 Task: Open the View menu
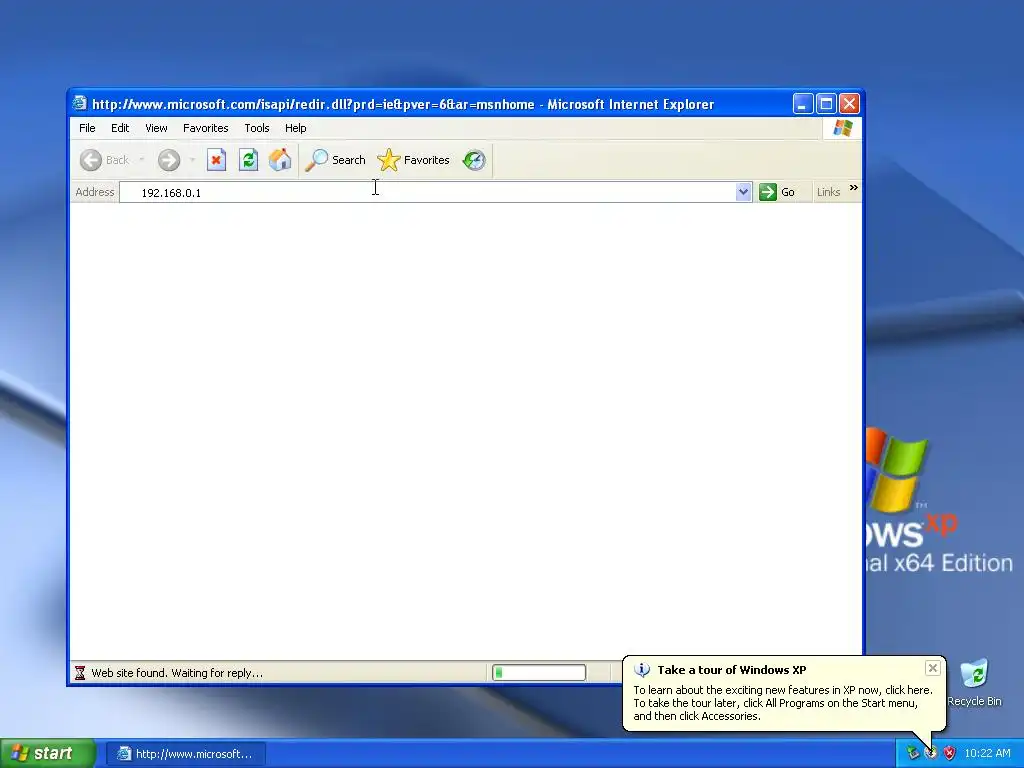(156, 128)
